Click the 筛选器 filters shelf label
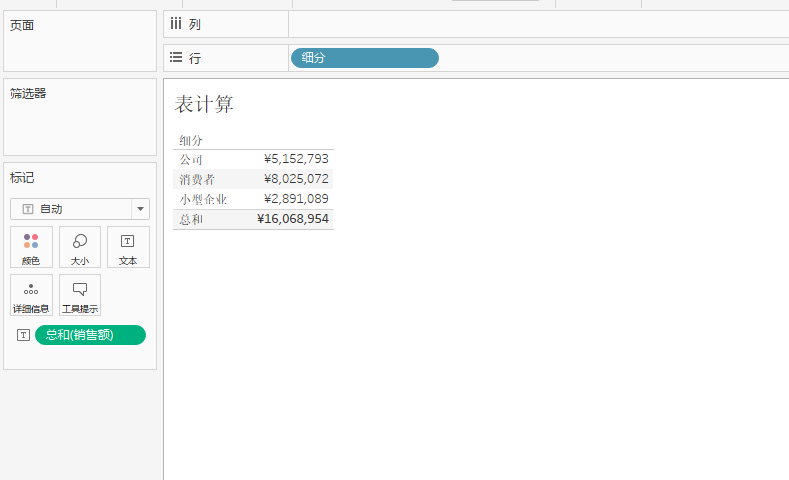Viewport: 789px width, 480px height. tap(28, 93)
